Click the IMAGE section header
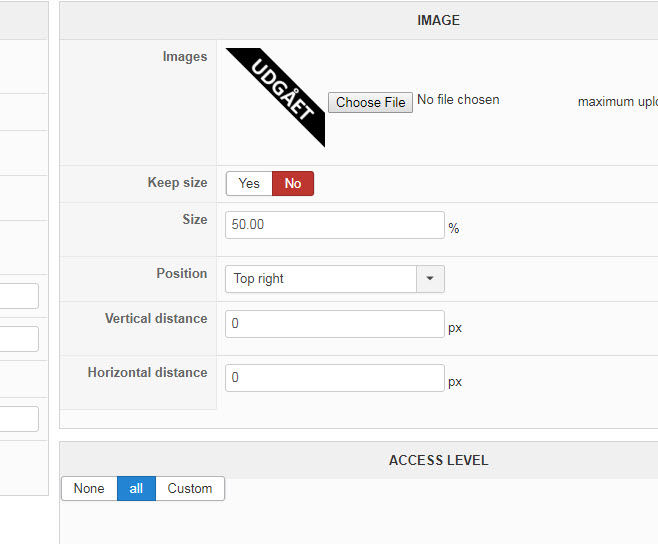 pos(438,20)
